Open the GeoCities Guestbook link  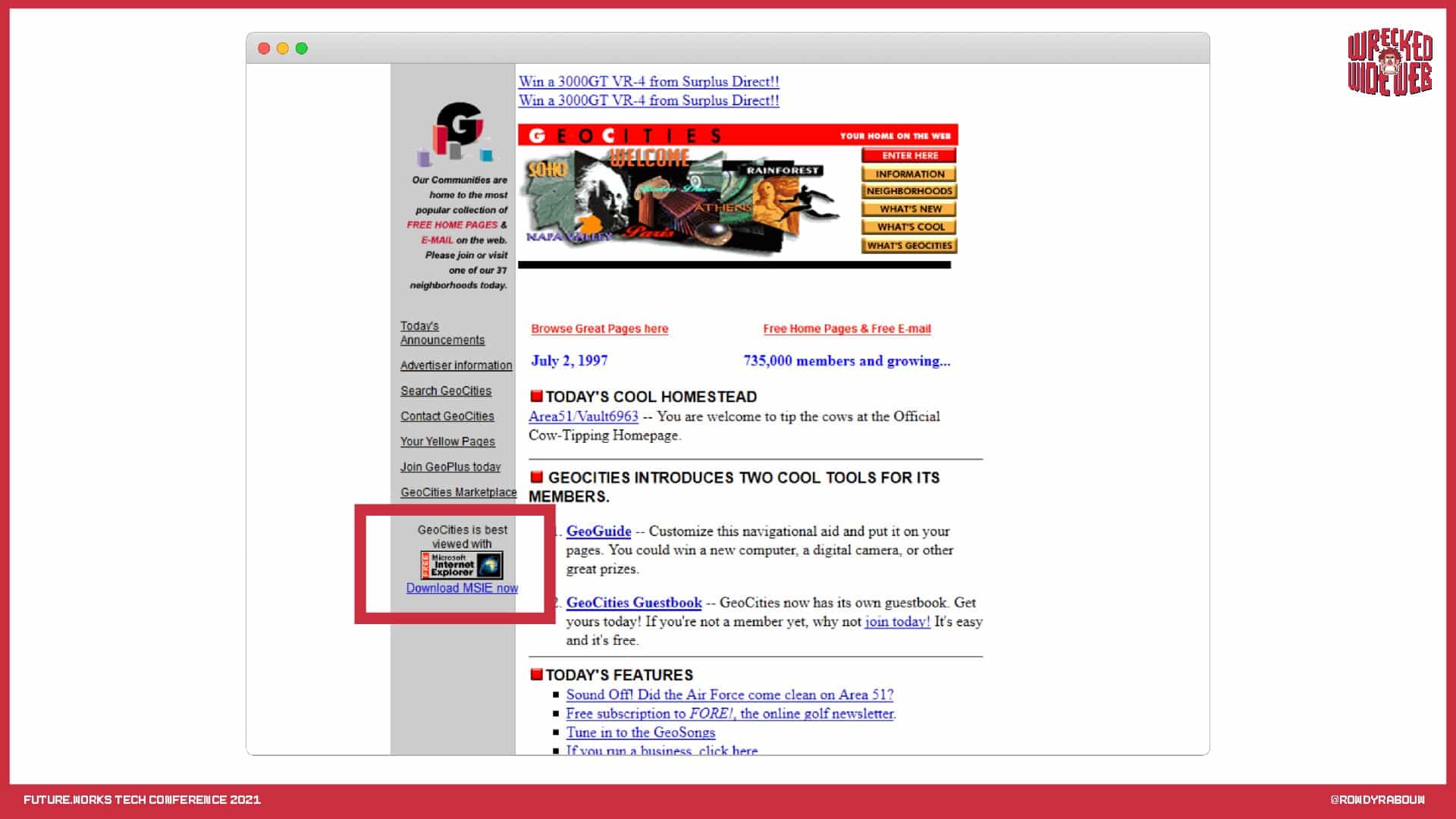633,603
